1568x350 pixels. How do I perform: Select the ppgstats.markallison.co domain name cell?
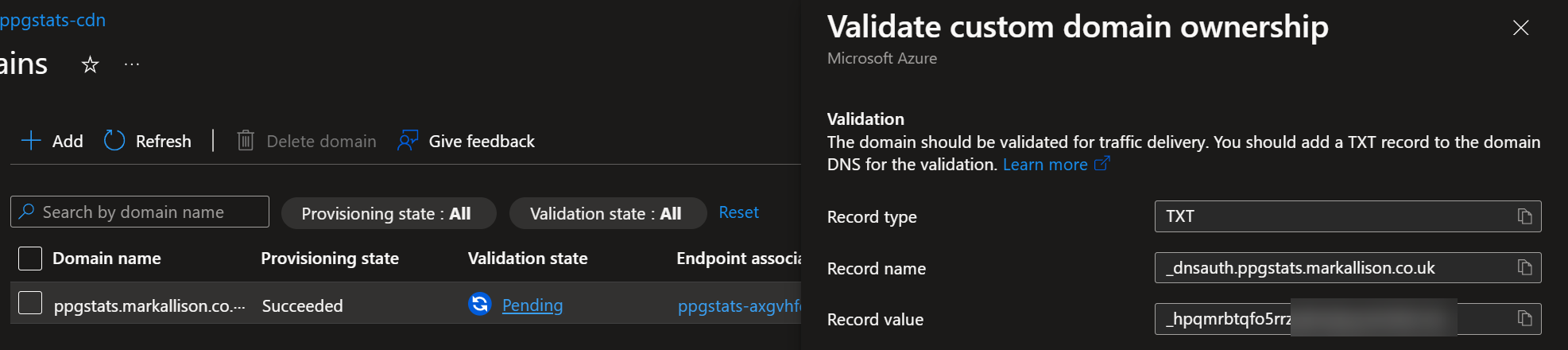pos(149,306)
